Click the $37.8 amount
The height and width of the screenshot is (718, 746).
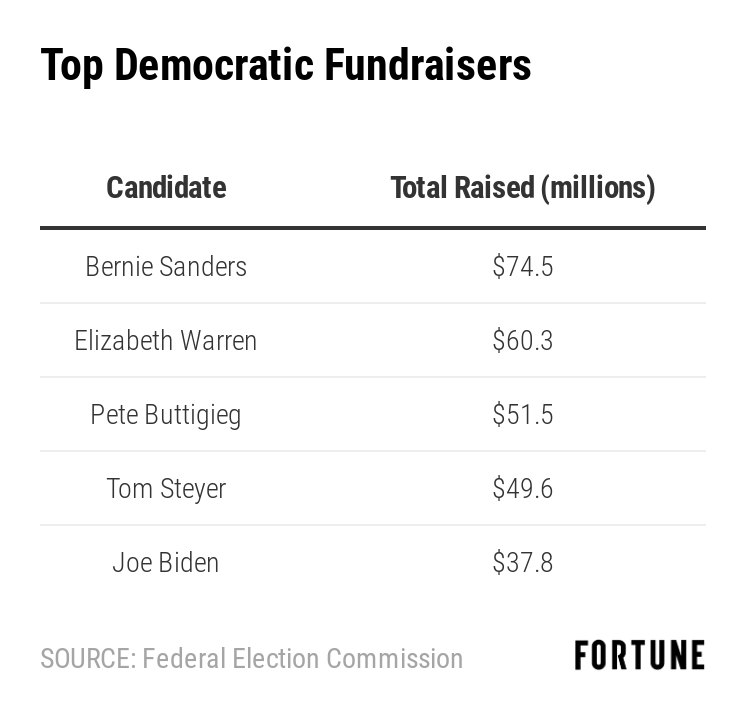522,562
